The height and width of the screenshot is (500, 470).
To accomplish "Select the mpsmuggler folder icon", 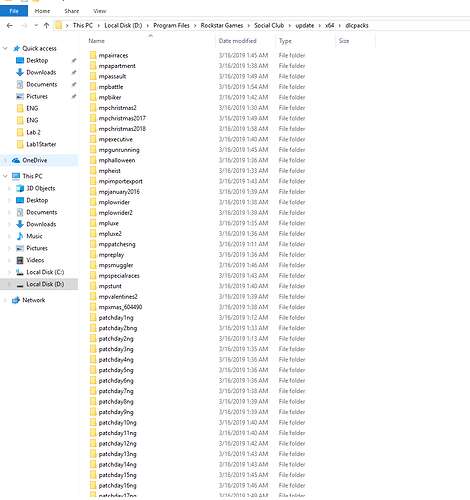I will [x=93, y=265].
